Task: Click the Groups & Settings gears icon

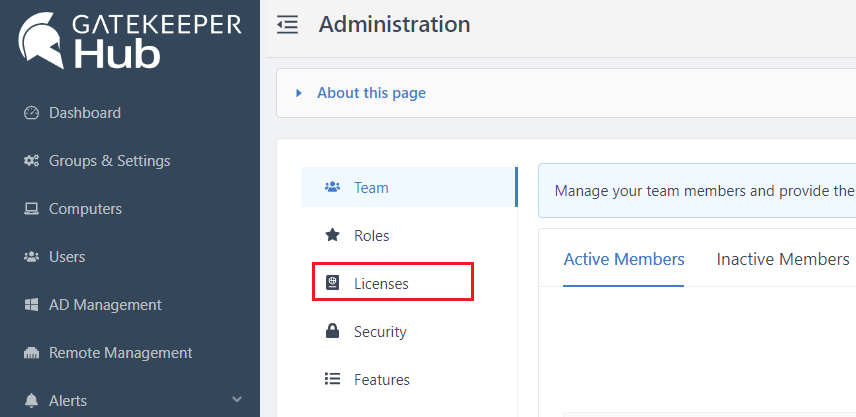Action: [31, 161]
